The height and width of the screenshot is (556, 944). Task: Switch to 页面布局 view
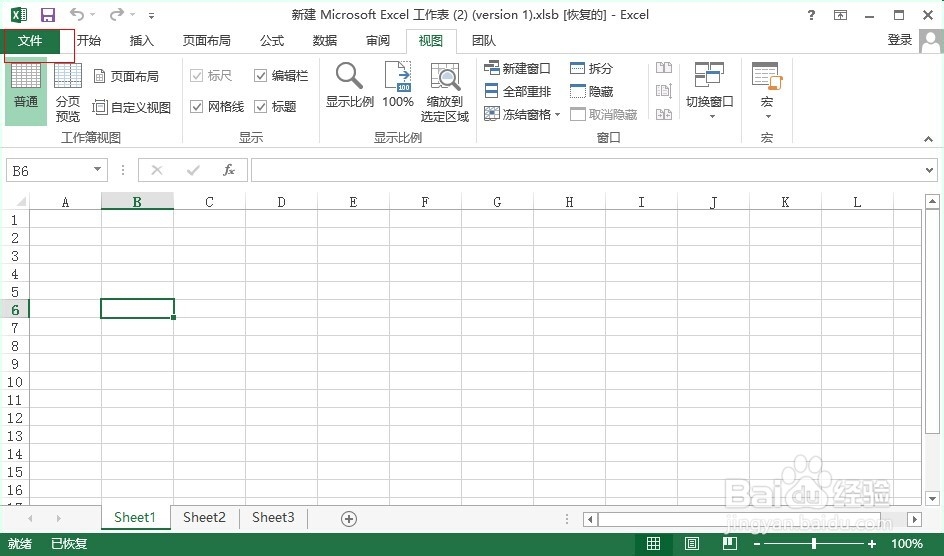pyautogui.click(x=126, y=76)
